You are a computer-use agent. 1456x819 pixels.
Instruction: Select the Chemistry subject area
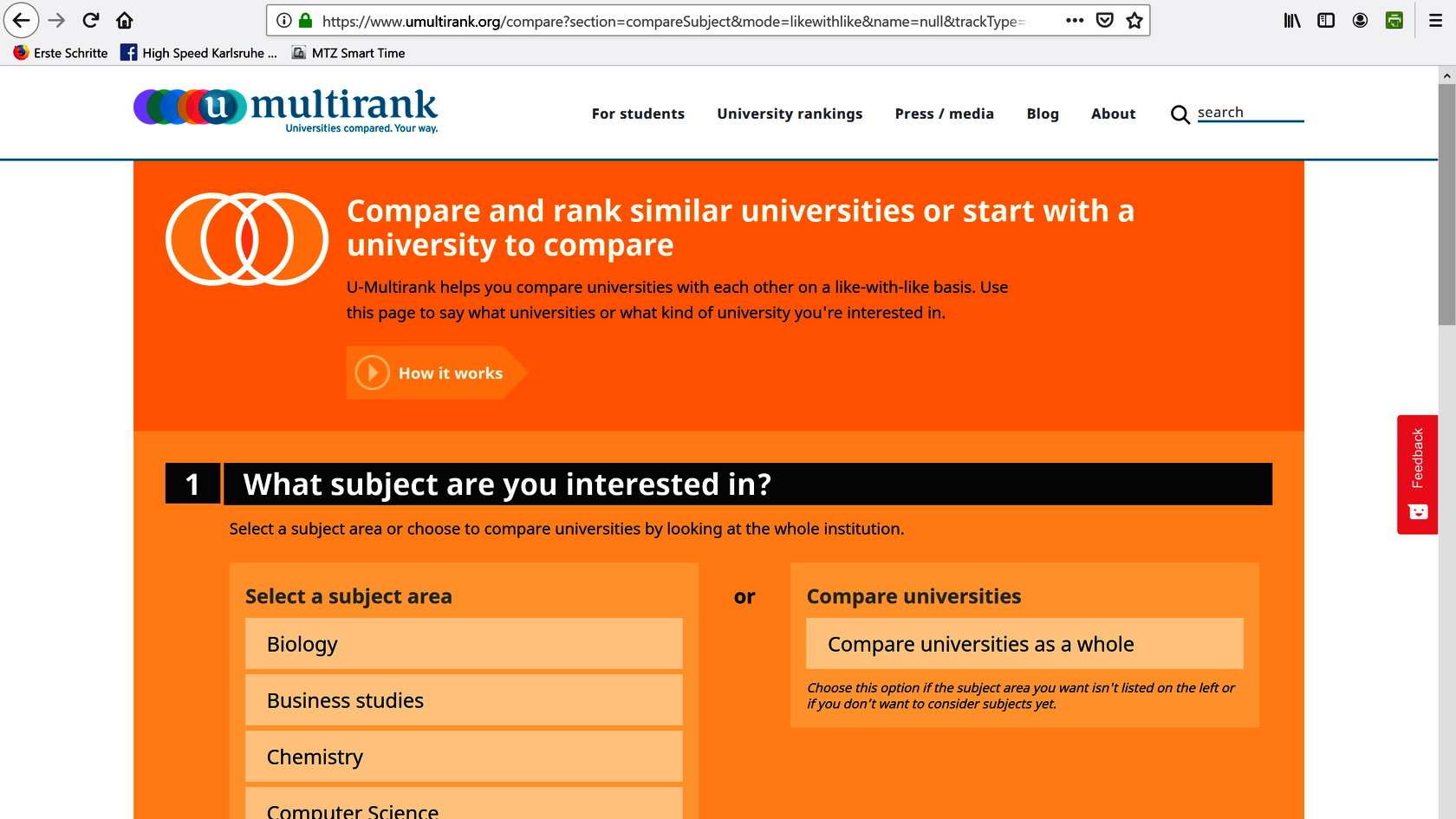pos(464,757)
